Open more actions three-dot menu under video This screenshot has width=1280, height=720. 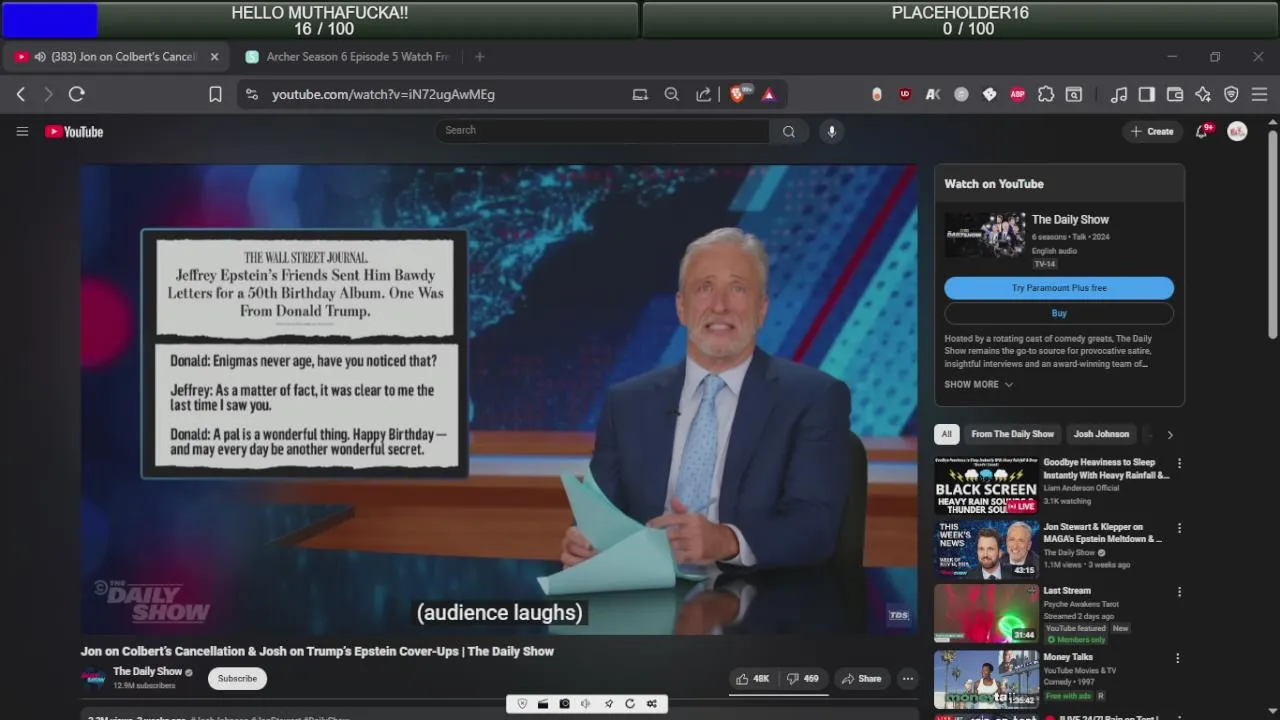pyautogui.click(x=908, y=678)
